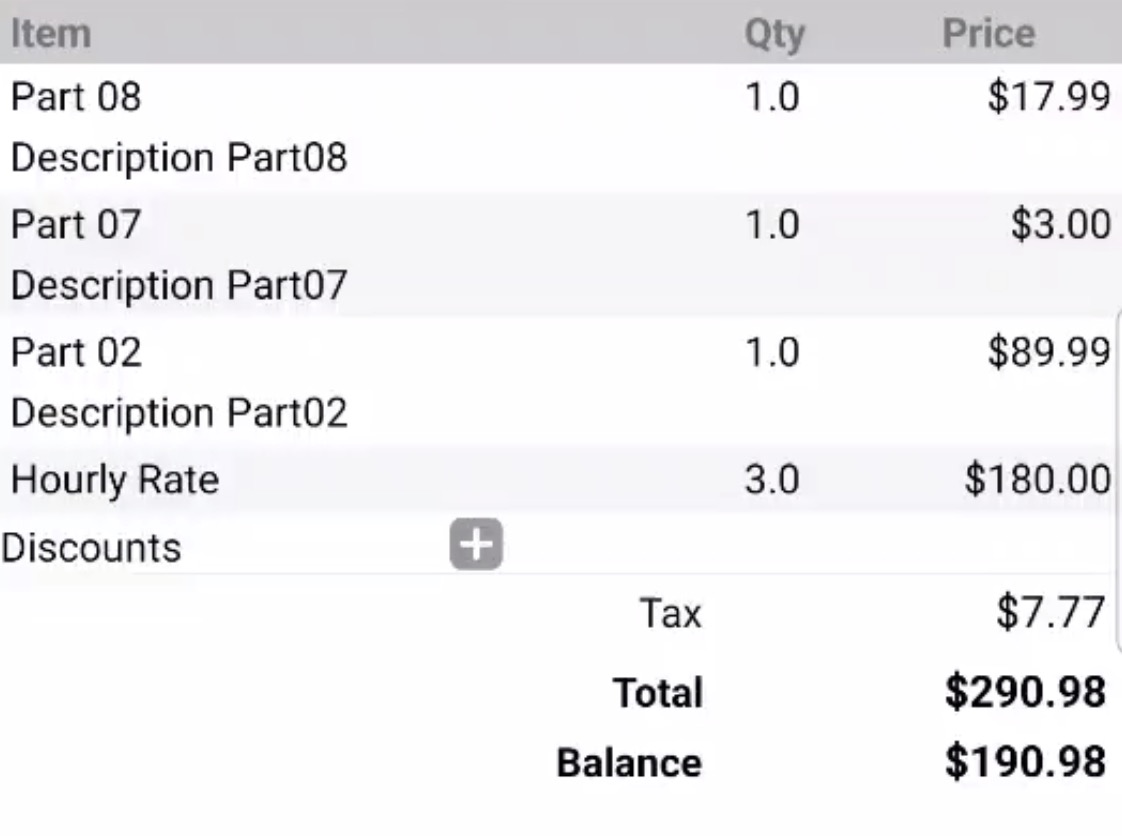Click the 3.0 quantity for Hourly Rate
The height and width of the screenshot is (836, 1122).
pyautogui.click(x=771, y=480)
